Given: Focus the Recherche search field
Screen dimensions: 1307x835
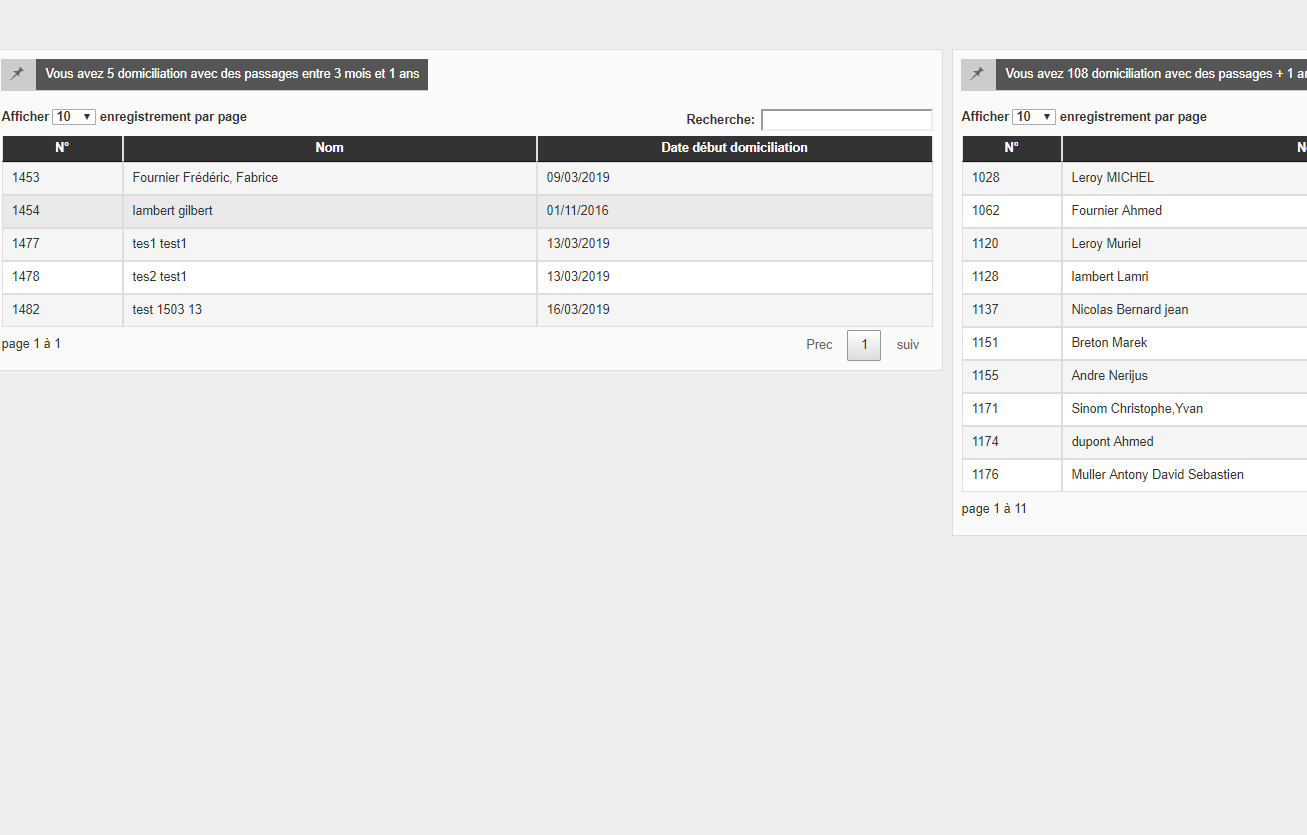Looking at the screenshot, I should pos(847,120).
